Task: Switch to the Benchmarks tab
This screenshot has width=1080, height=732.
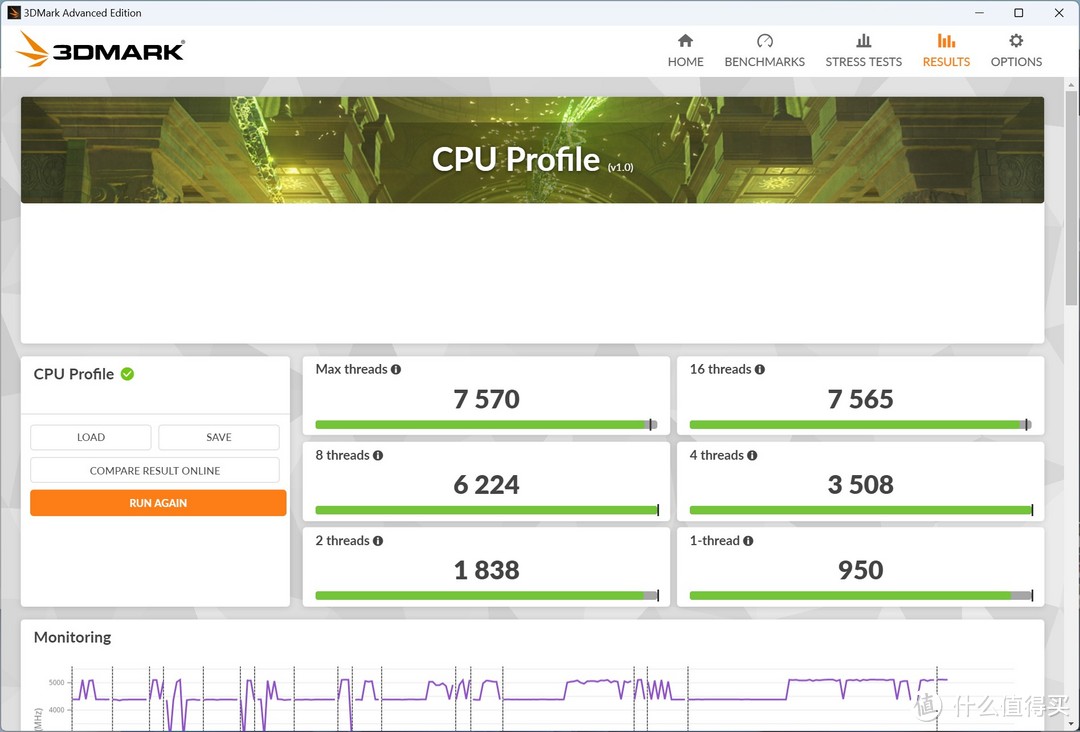Action: 765,50
